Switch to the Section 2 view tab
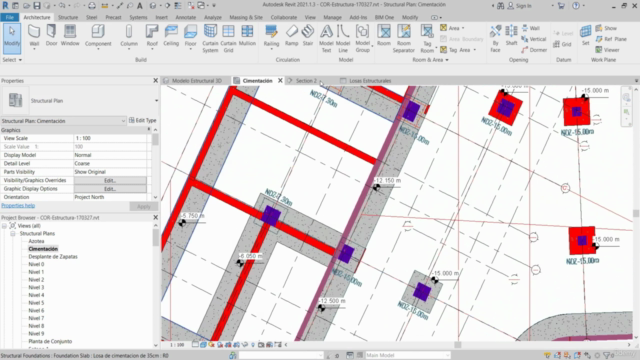 tap(306, 81)
